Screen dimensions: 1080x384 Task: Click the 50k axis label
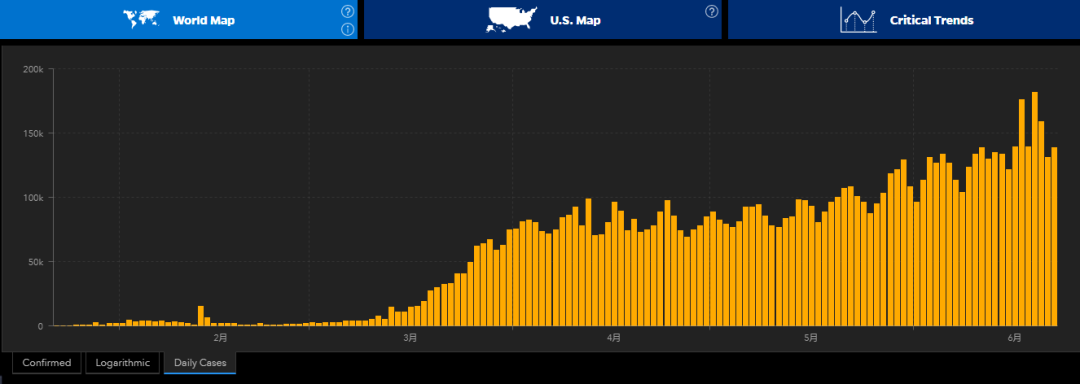click(x=37, y=262)
